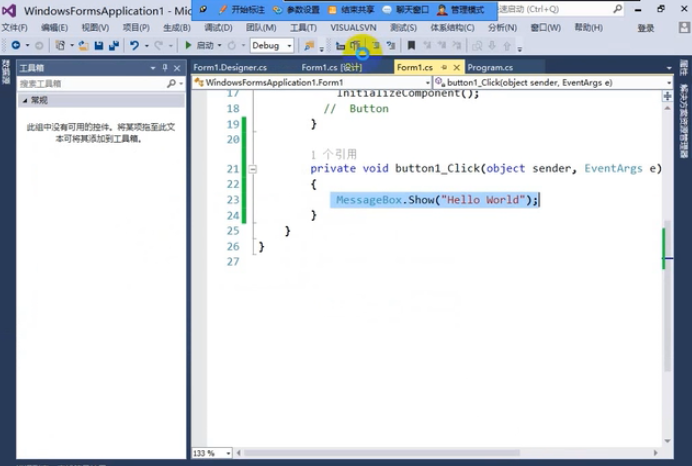This screenshot has width=692, height=466.
Task: Open the 帮助(H) menu
Action: (x=588, y=28)
